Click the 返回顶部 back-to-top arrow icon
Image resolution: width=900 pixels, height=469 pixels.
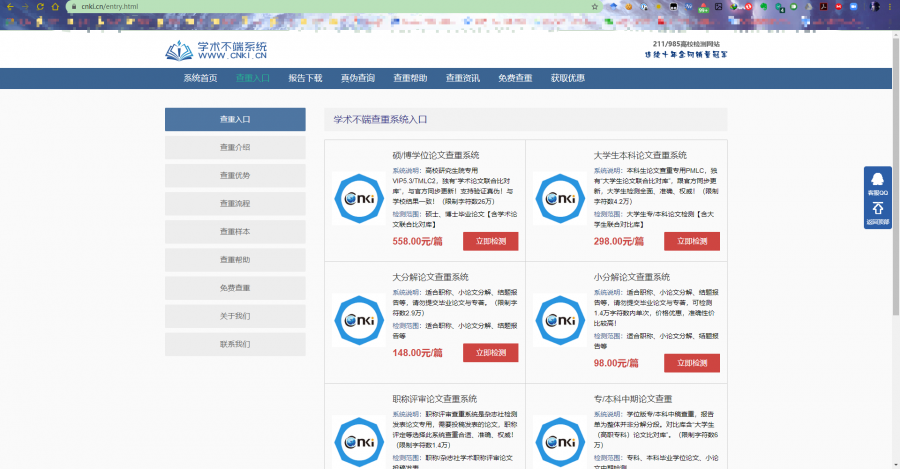click(x=877, y=211)
